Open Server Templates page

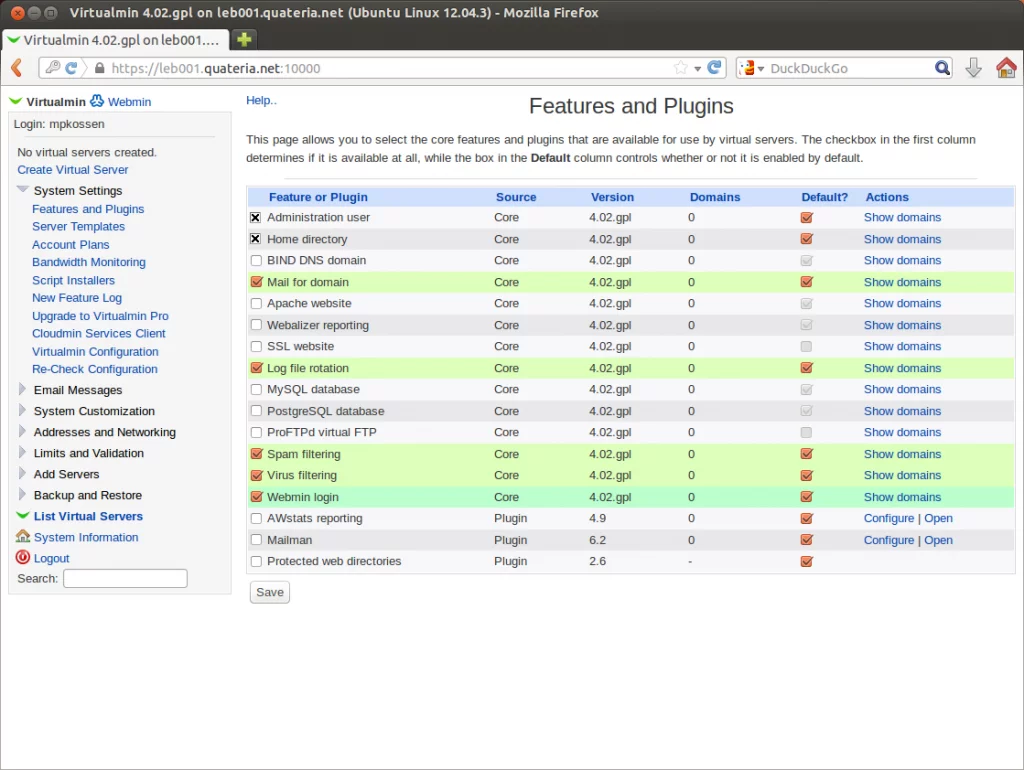click(x=78, y=227)
